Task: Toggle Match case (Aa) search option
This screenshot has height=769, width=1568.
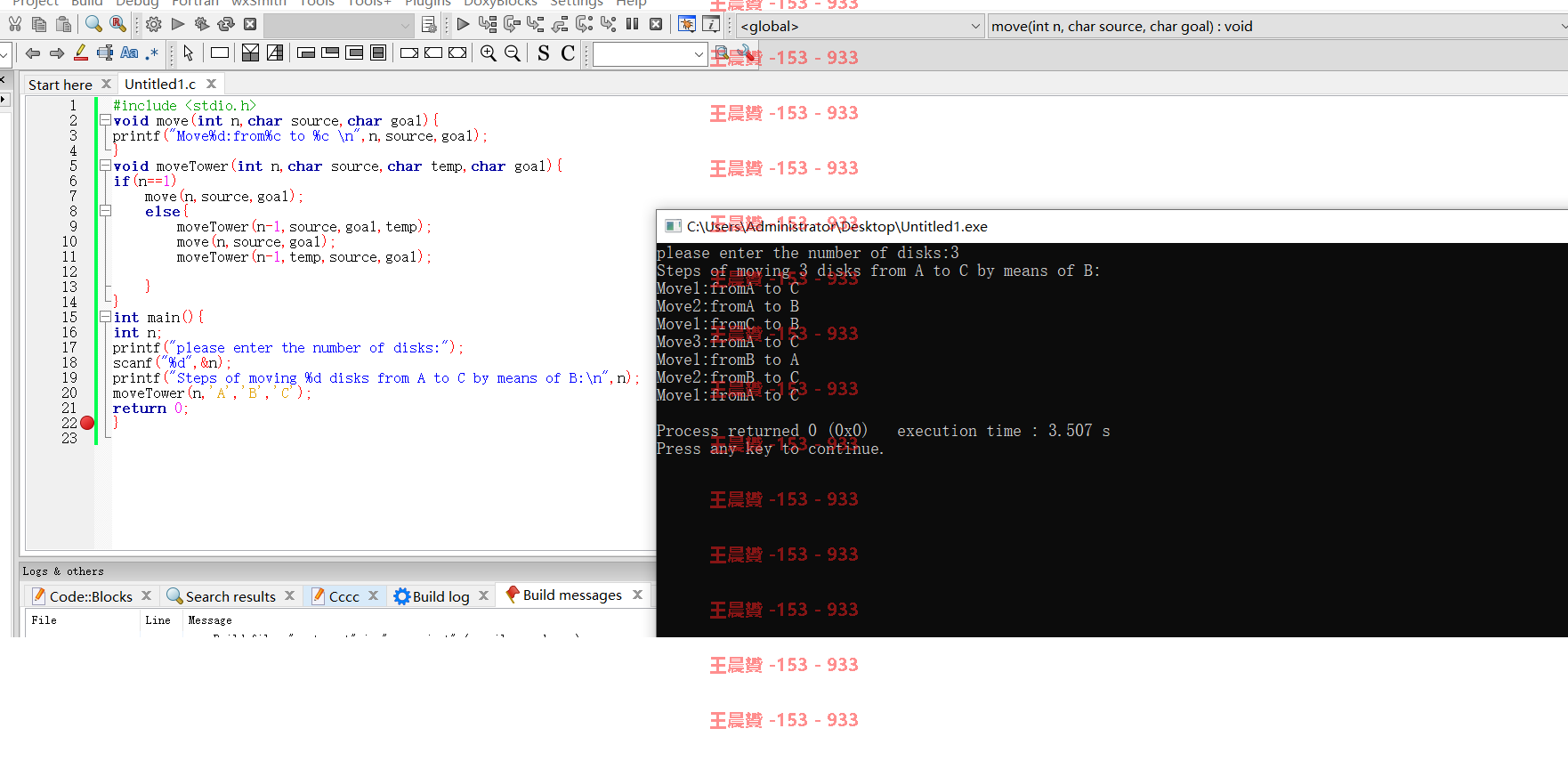Action: coord(129,53)
